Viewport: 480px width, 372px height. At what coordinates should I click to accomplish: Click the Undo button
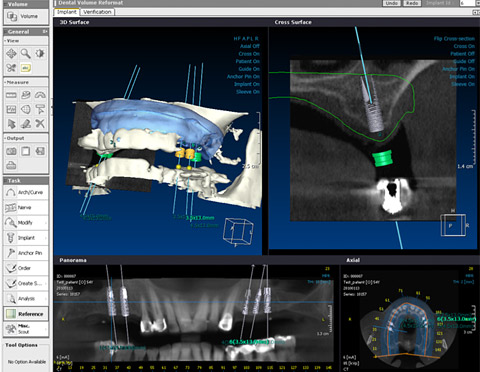[392, 3]
